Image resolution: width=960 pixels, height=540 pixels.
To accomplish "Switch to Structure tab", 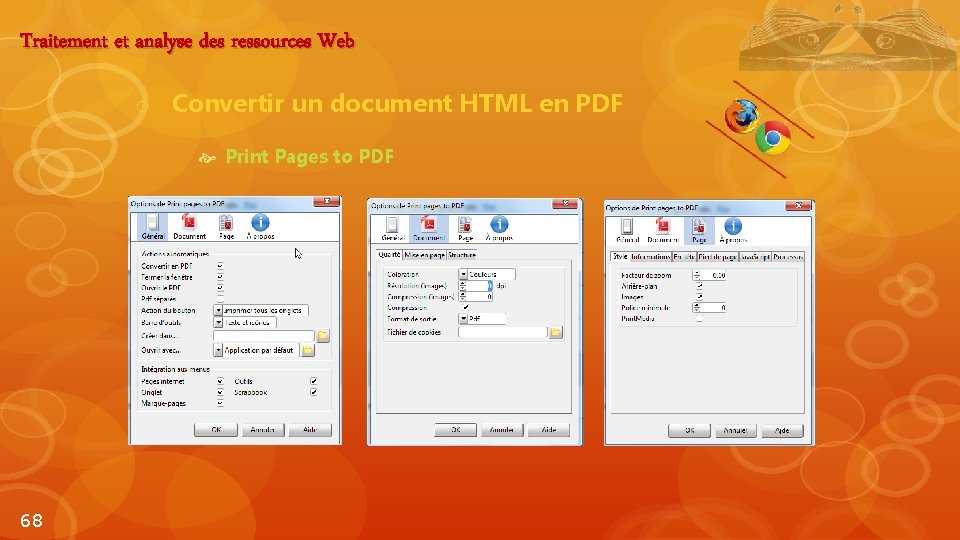I will click(x=462, y=255).
